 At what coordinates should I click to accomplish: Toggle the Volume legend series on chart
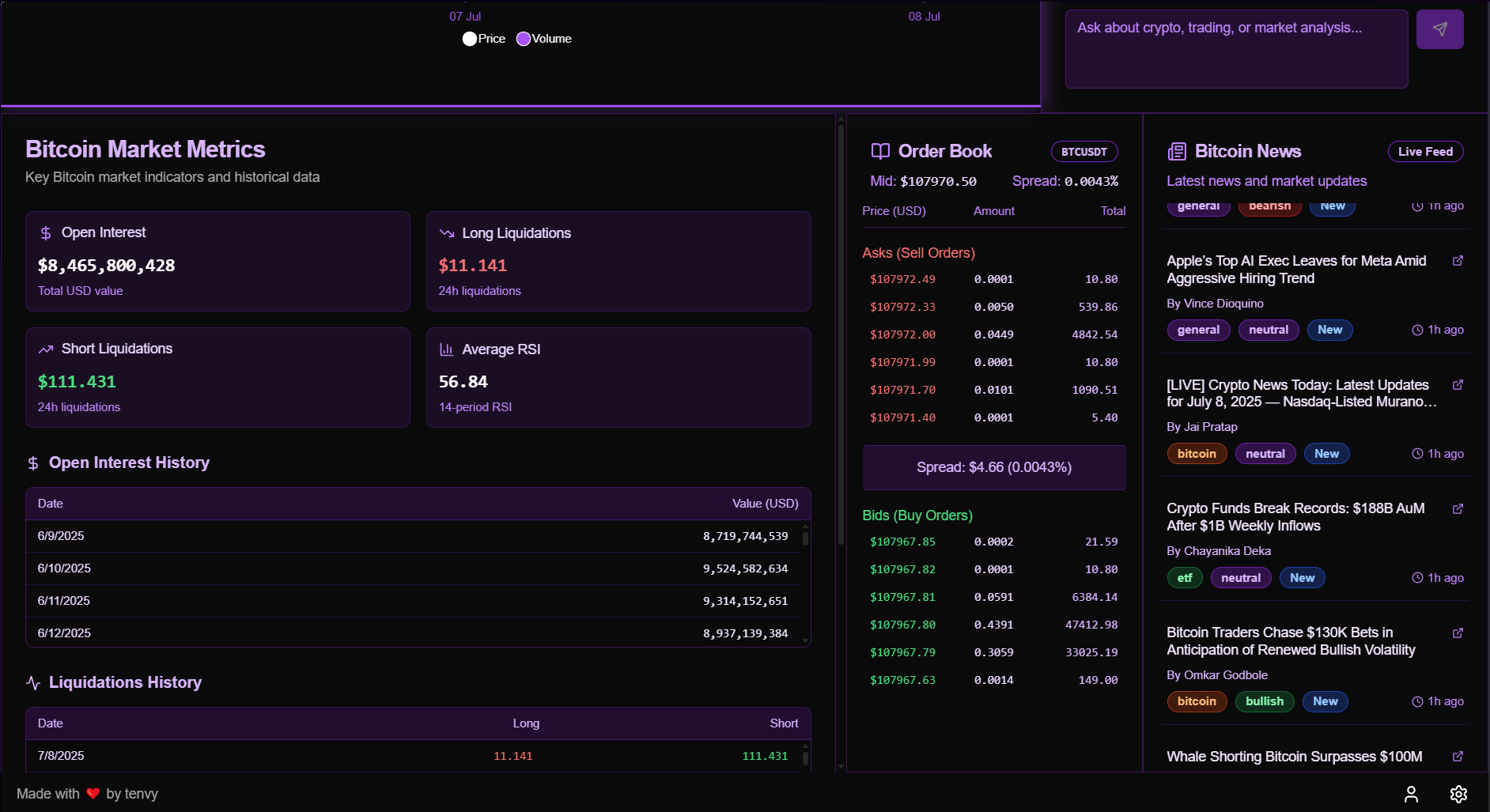click(x=544, y=39)
